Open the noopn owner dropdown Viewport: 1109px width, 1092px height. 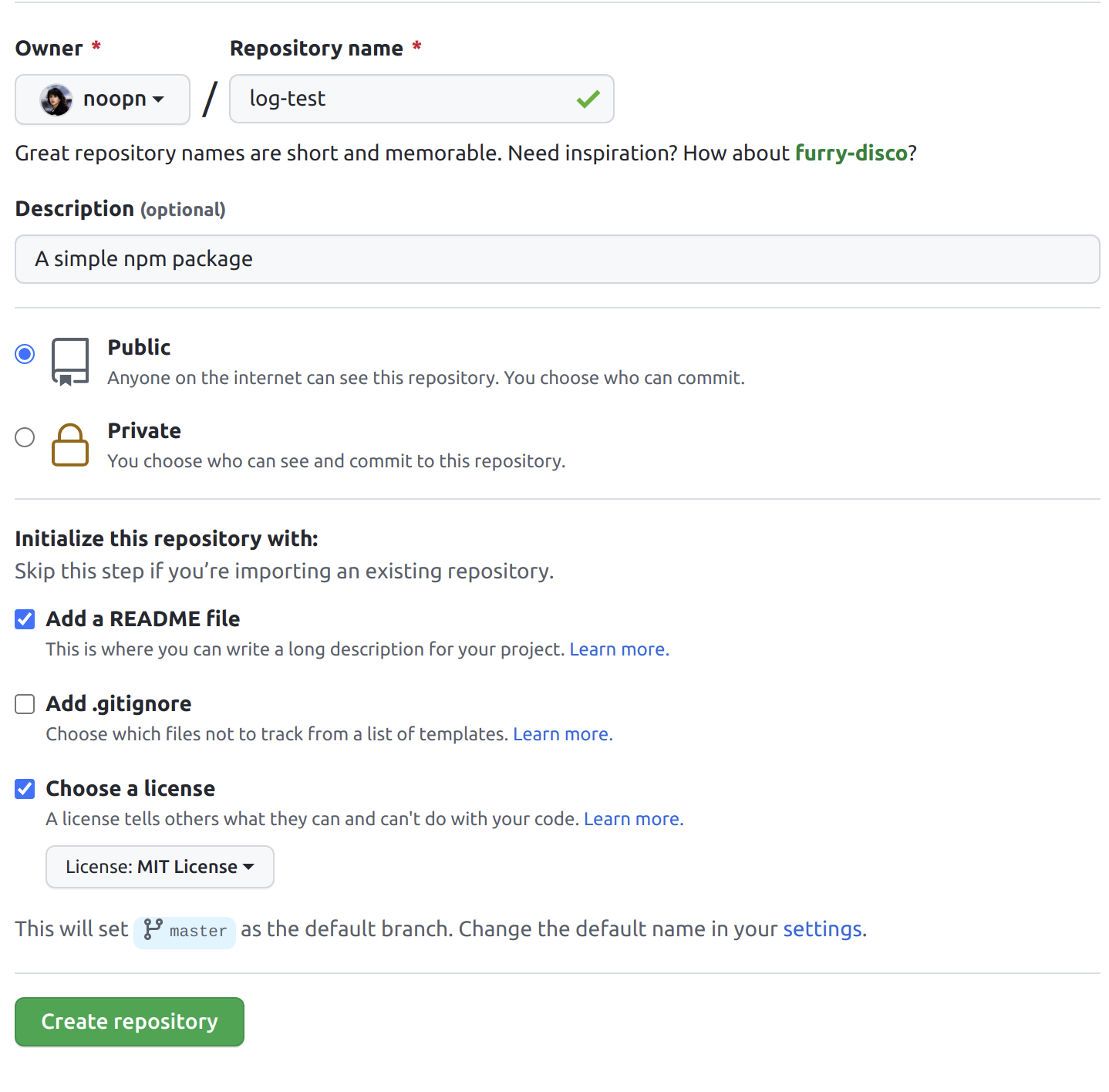point(103,99)
